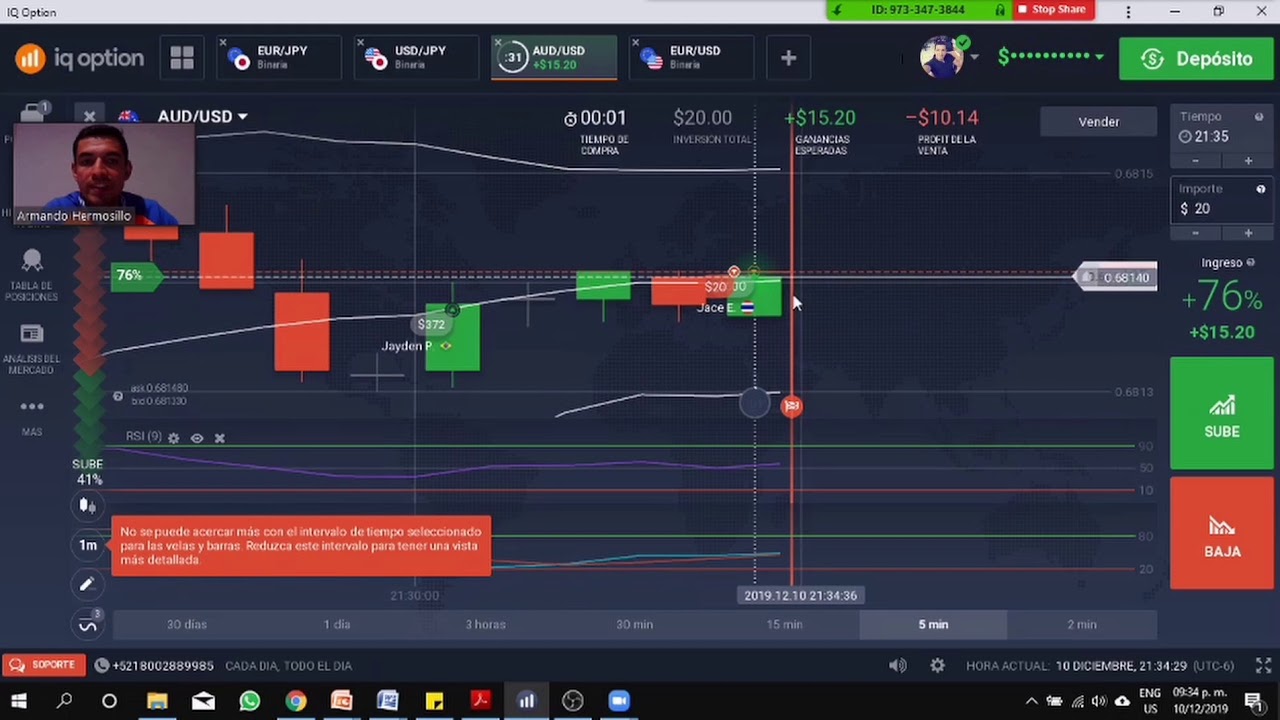Click the green SUBE button
This screenshot has height=720, width=1280.
coord(1222,413)
